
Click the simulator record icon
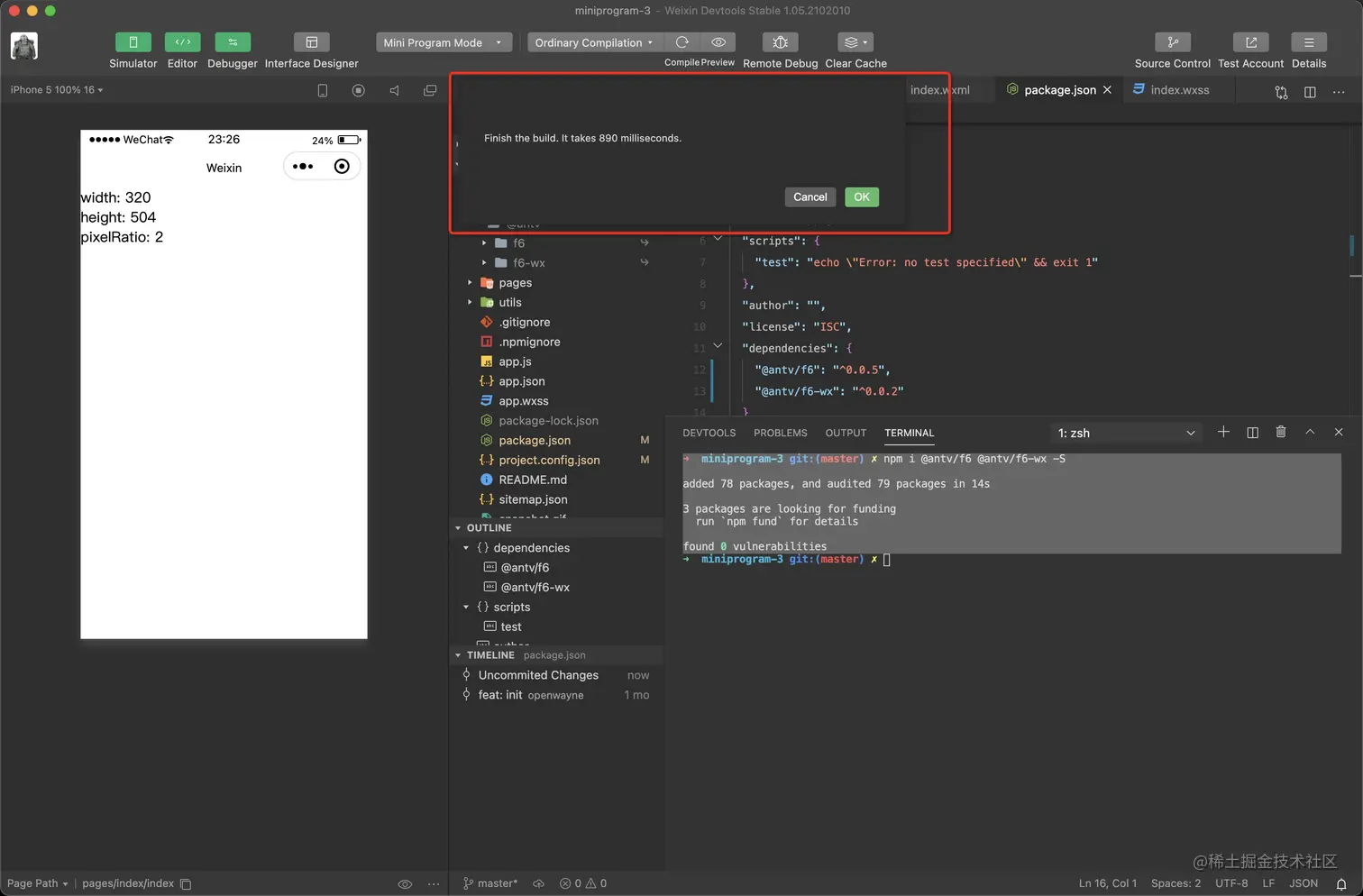359,90
